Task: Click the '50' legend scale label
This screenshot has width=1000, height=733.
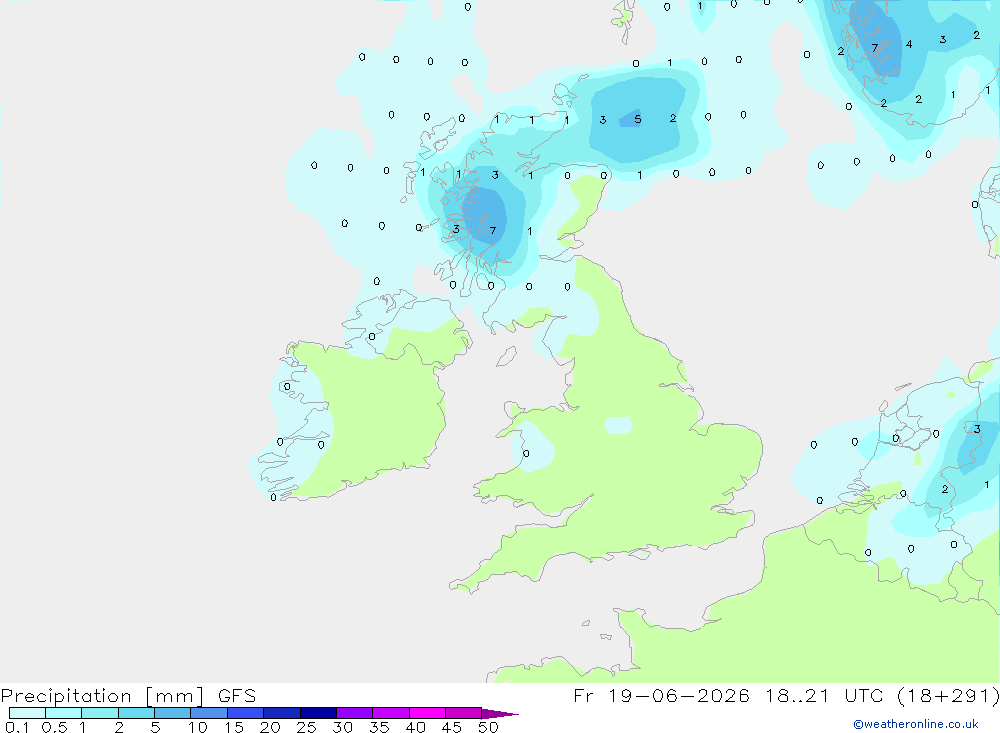Action: click(x=488, y=727)
